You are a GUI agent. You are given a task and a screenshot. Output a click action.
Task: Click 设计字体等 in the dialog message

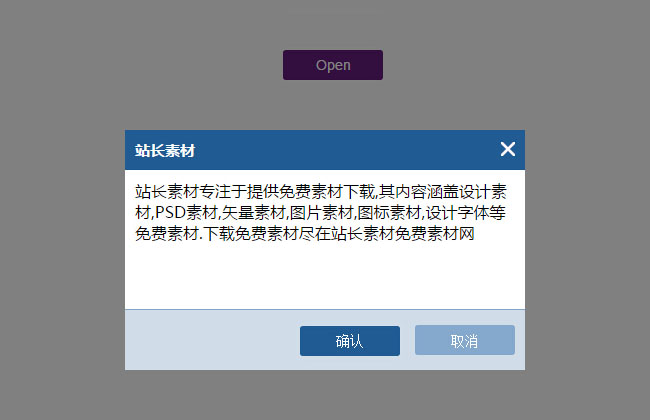point(466,213)
